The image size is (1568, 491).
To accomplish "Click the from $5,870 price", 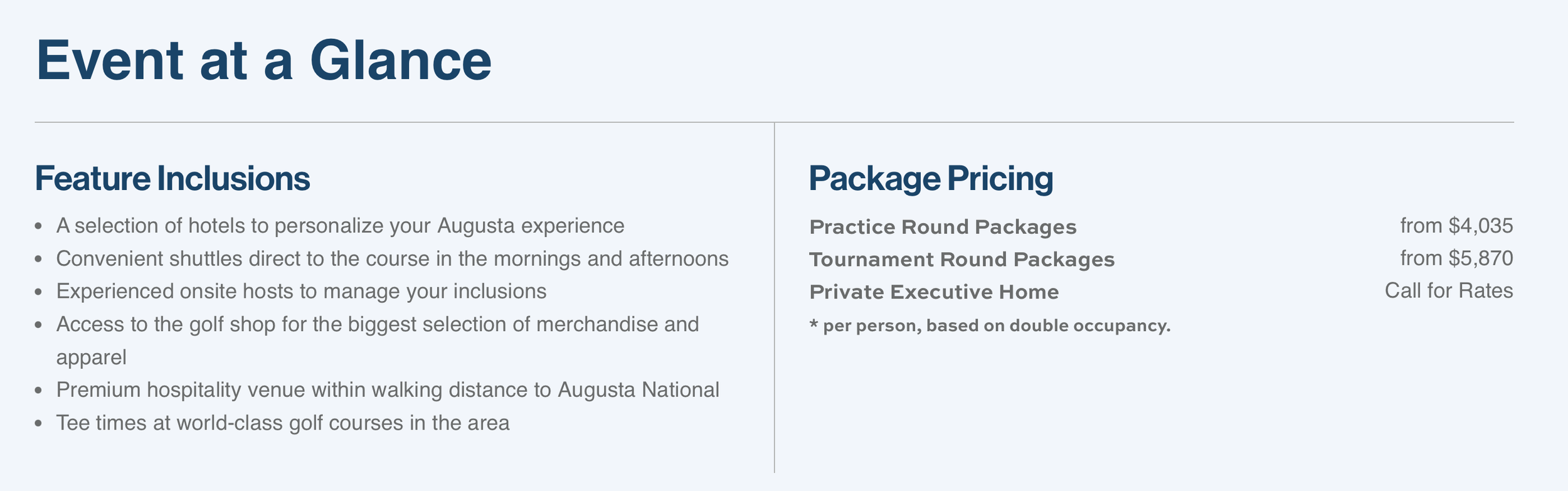I will tap(1456, 258).
